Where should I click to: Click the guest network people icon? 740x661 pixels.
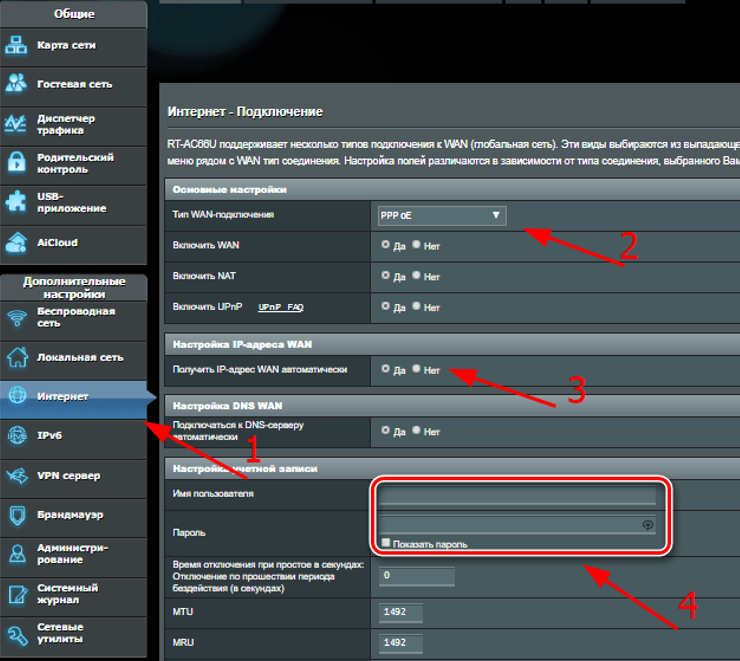pos(17,84)
